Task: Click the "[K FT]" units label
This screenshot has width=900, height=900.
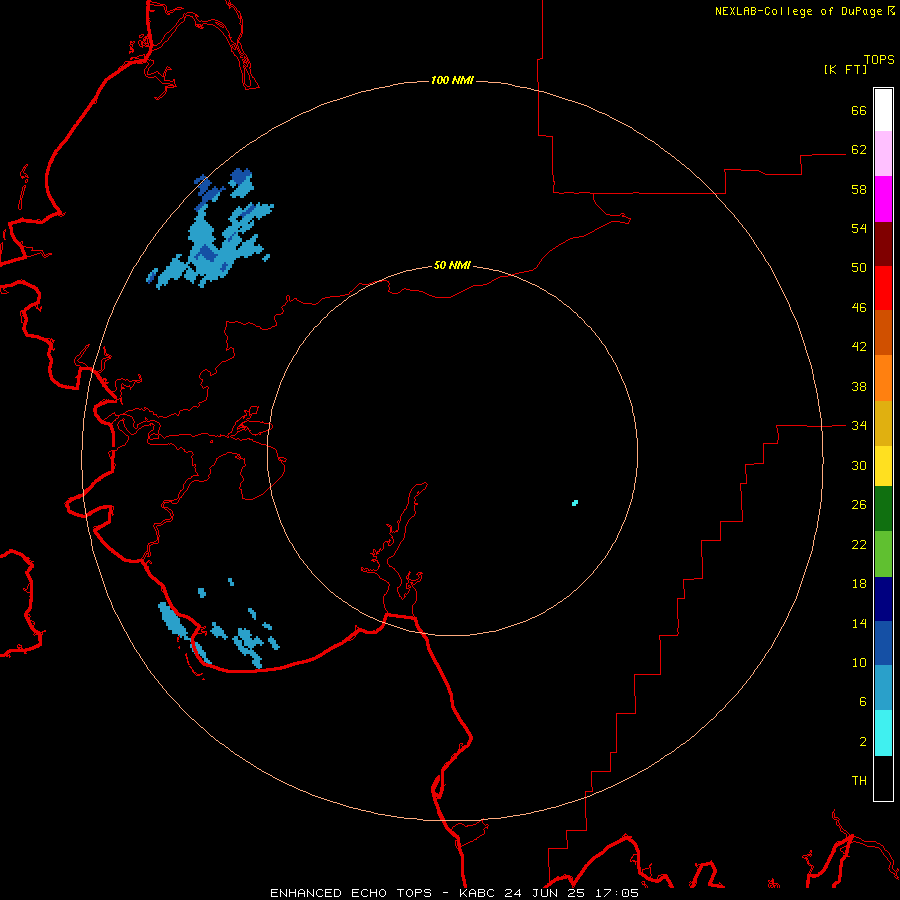Action: 845,69
